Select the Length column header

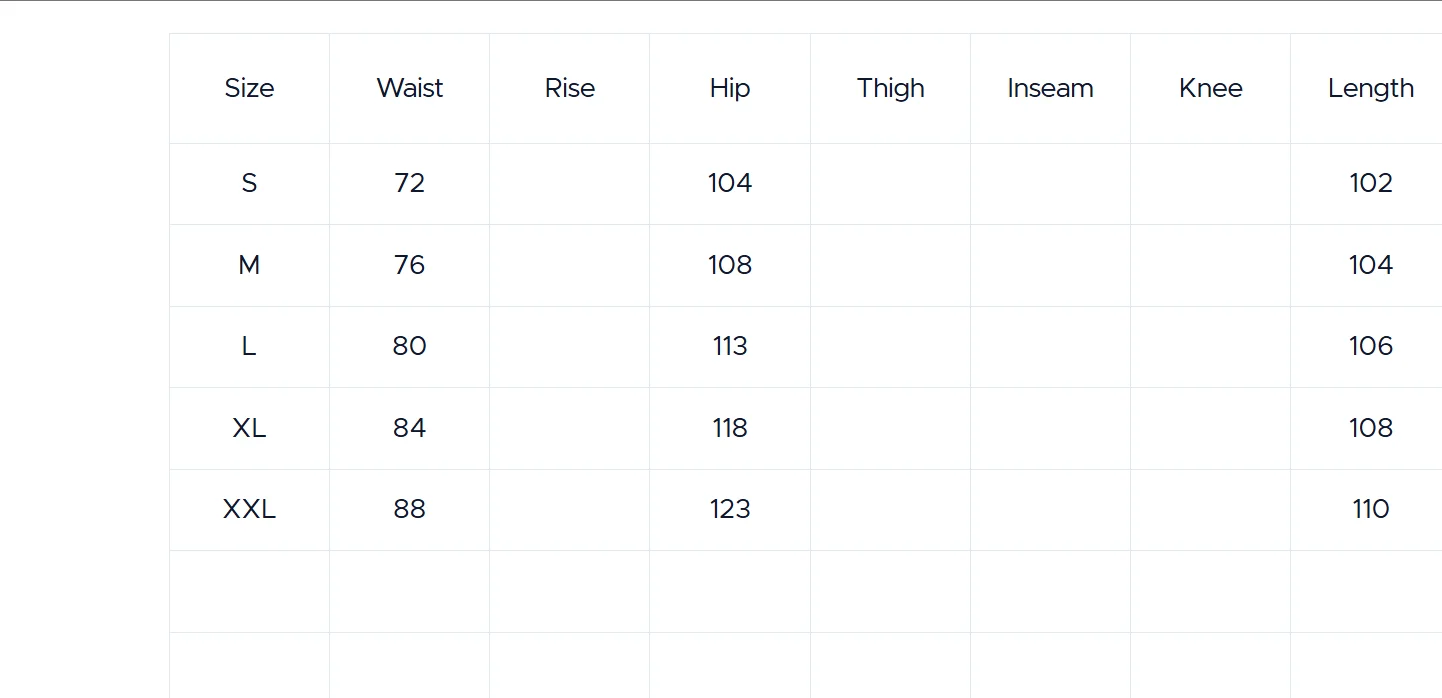(1370, 88)
